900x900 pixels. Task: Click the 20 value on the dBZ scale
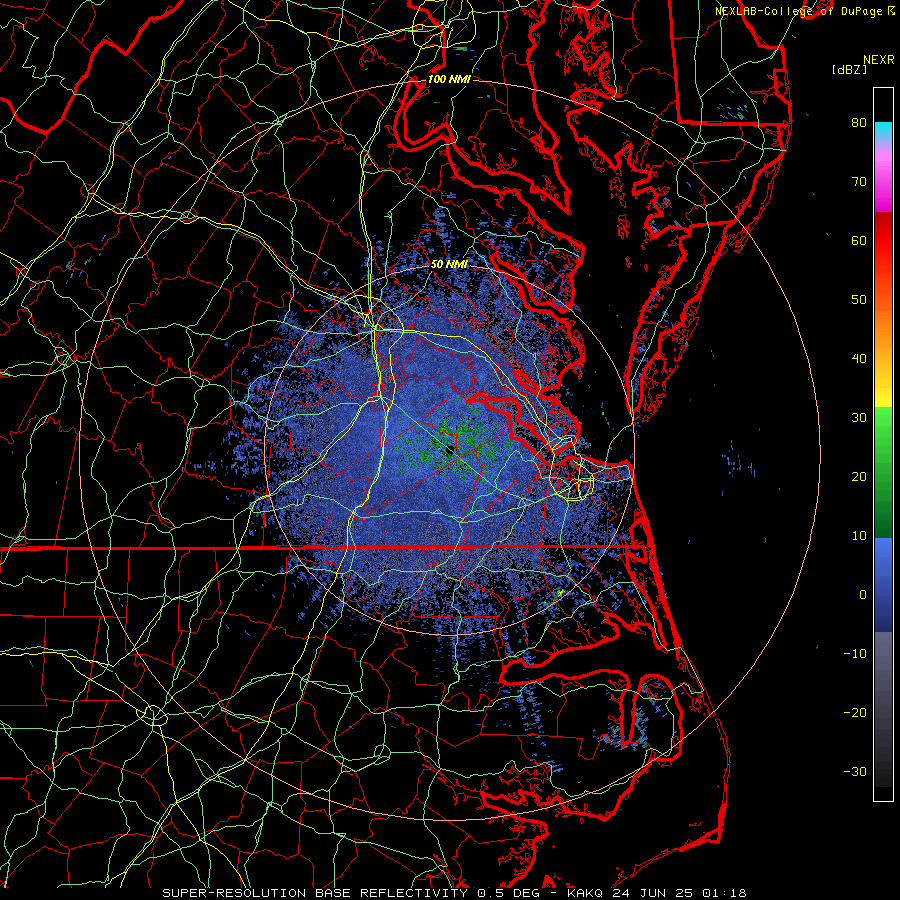pyautogui.click(x=859, y=476)
